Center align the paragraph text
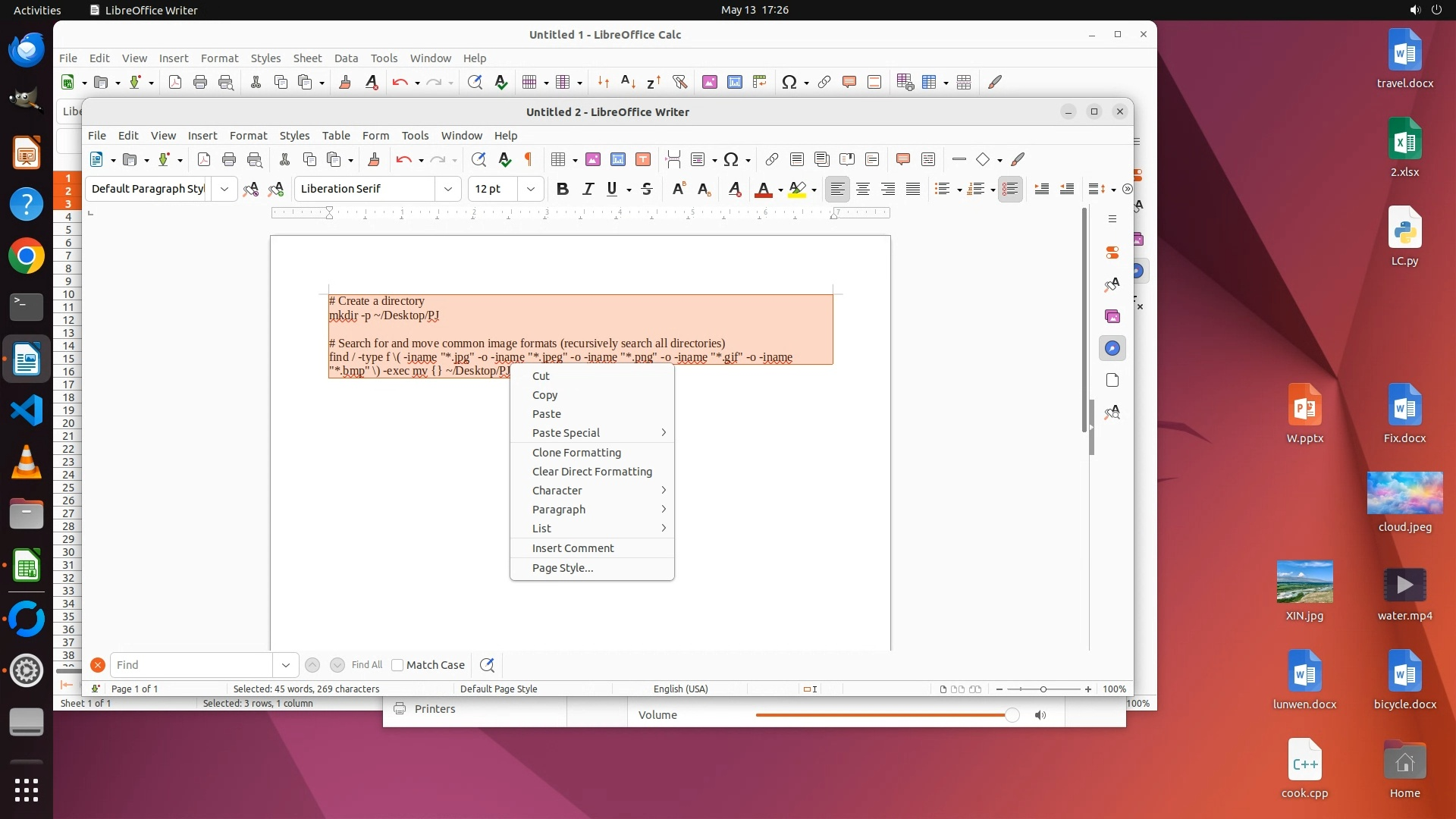The height and width of the screenshot is (819, 1456). pos(862,189)
